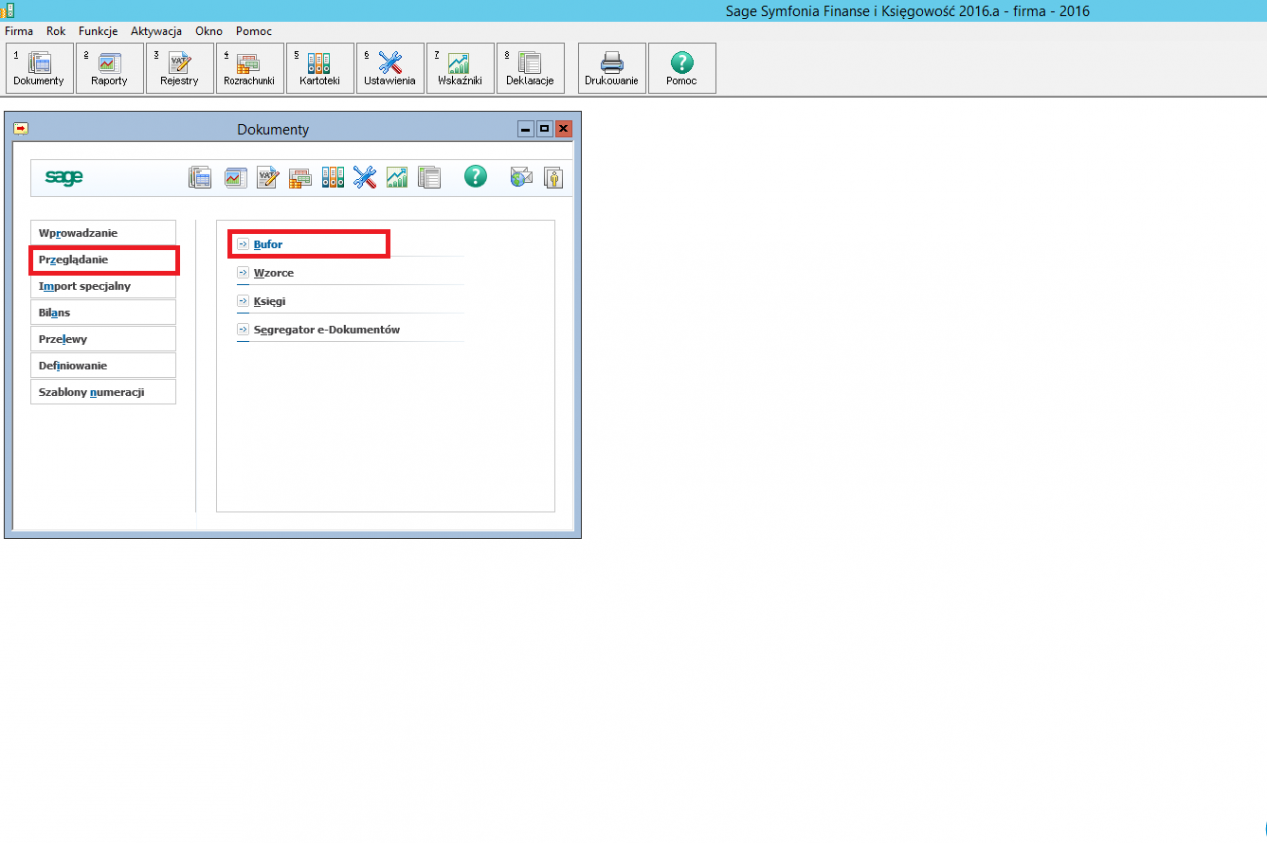The width and height of the screenshot is (1267, 843).
Task: Open Rozrachunki in main toolbar
Action: [x=249, y=68]
